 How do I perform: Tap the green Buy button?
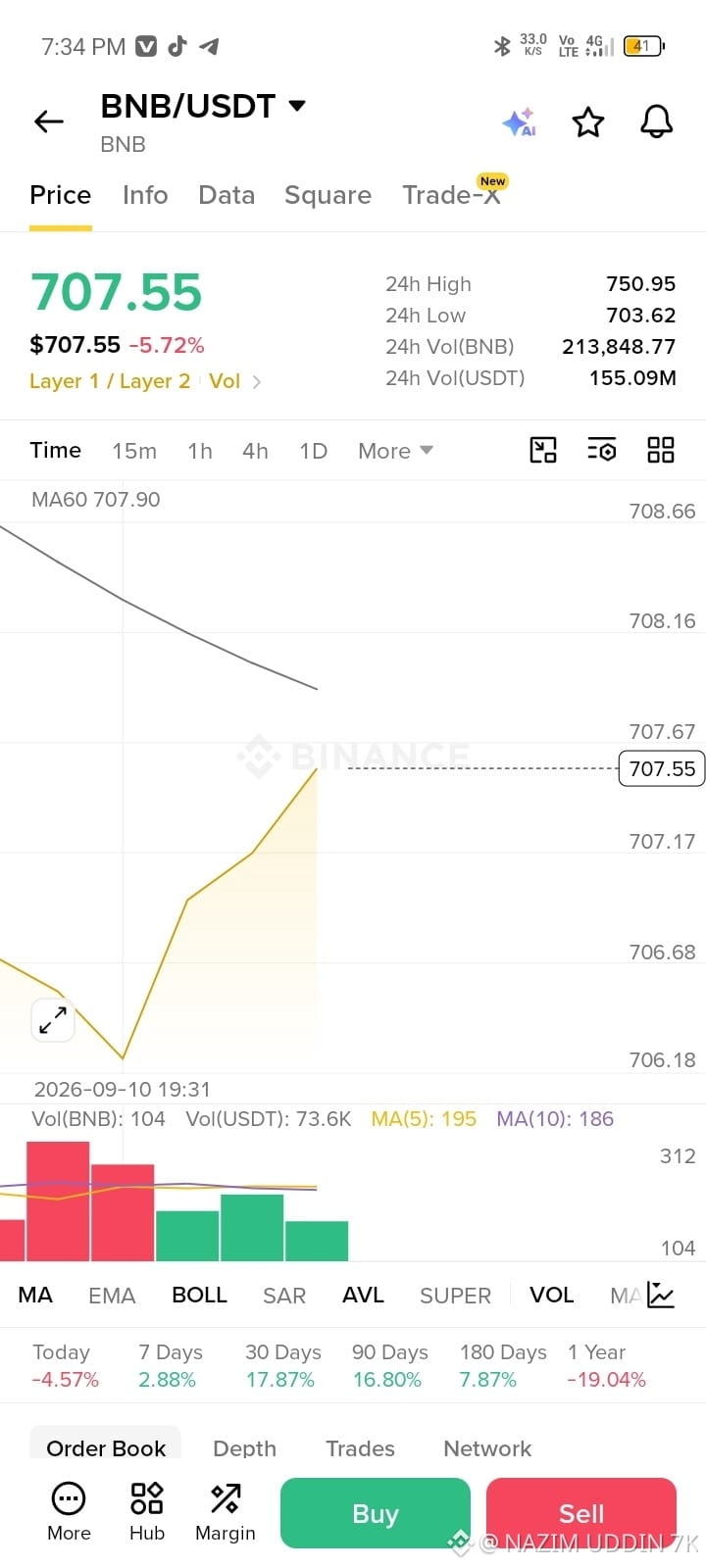(x=376, y=1513)
